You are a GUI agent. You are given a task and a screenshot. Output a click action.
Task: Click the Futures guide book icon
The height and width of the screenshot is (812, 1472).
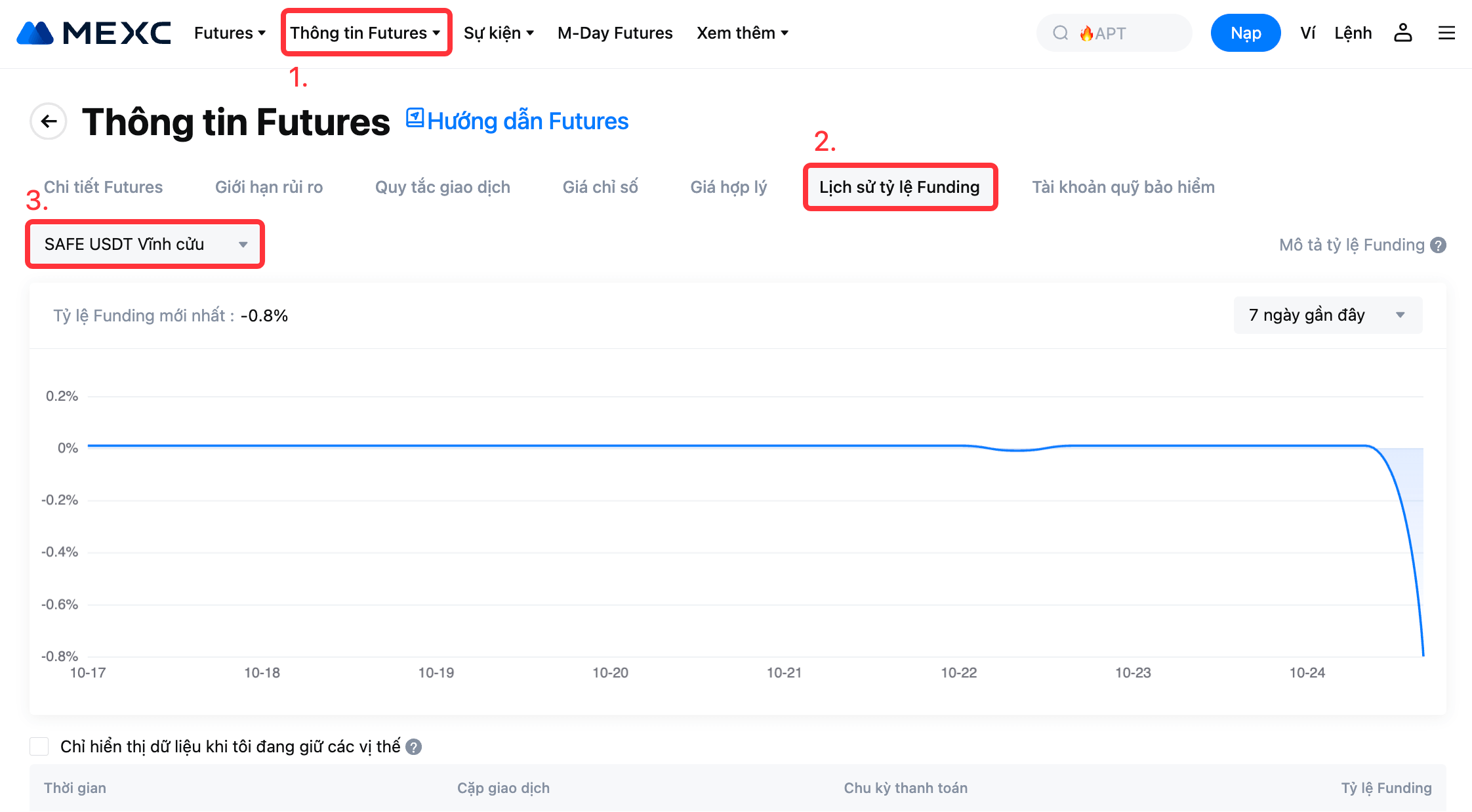tap(415, 118)
